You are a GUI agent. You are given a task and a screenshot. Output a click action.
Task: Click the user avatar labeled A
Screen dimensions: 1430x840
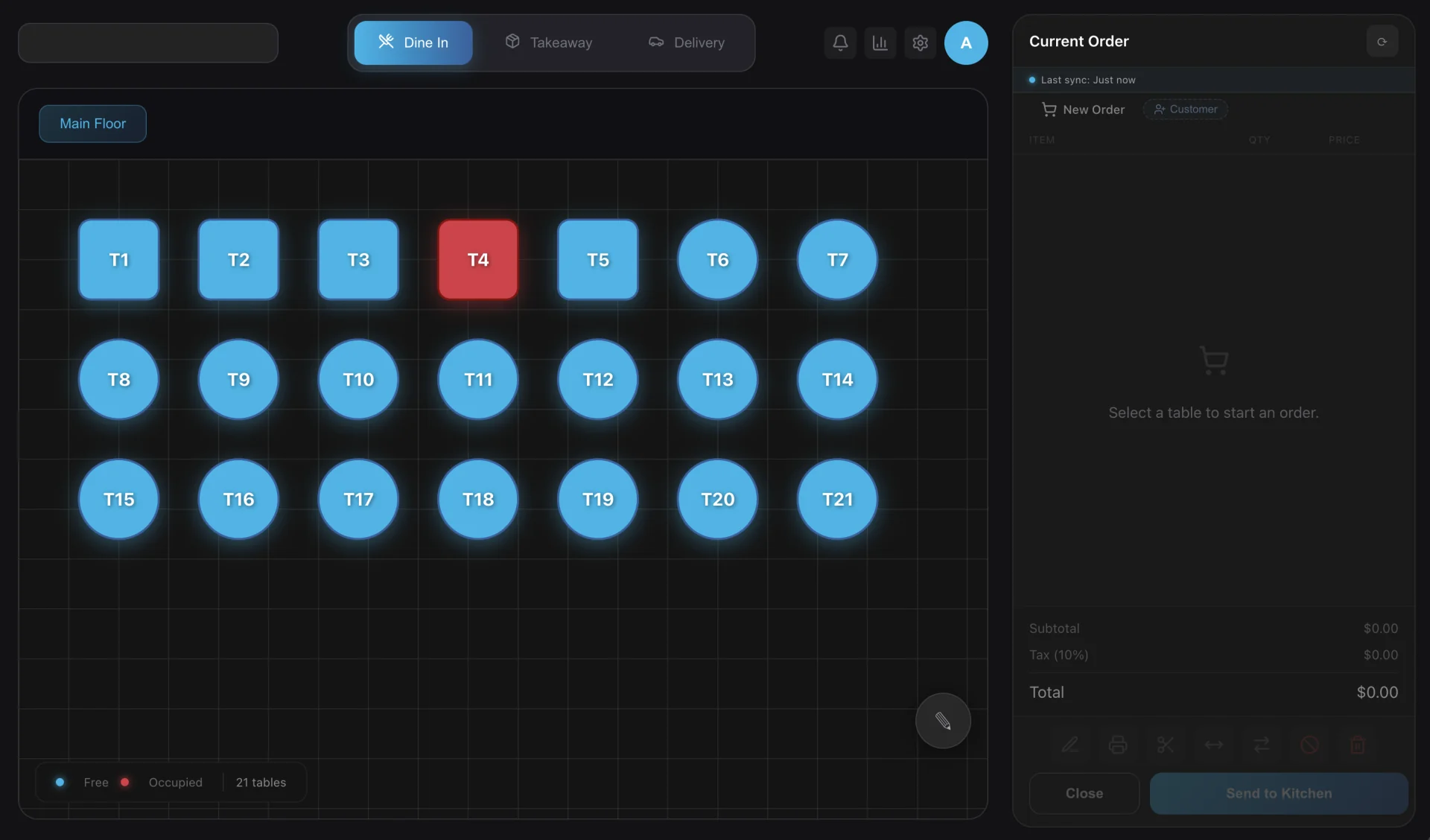tap(966, 42)
